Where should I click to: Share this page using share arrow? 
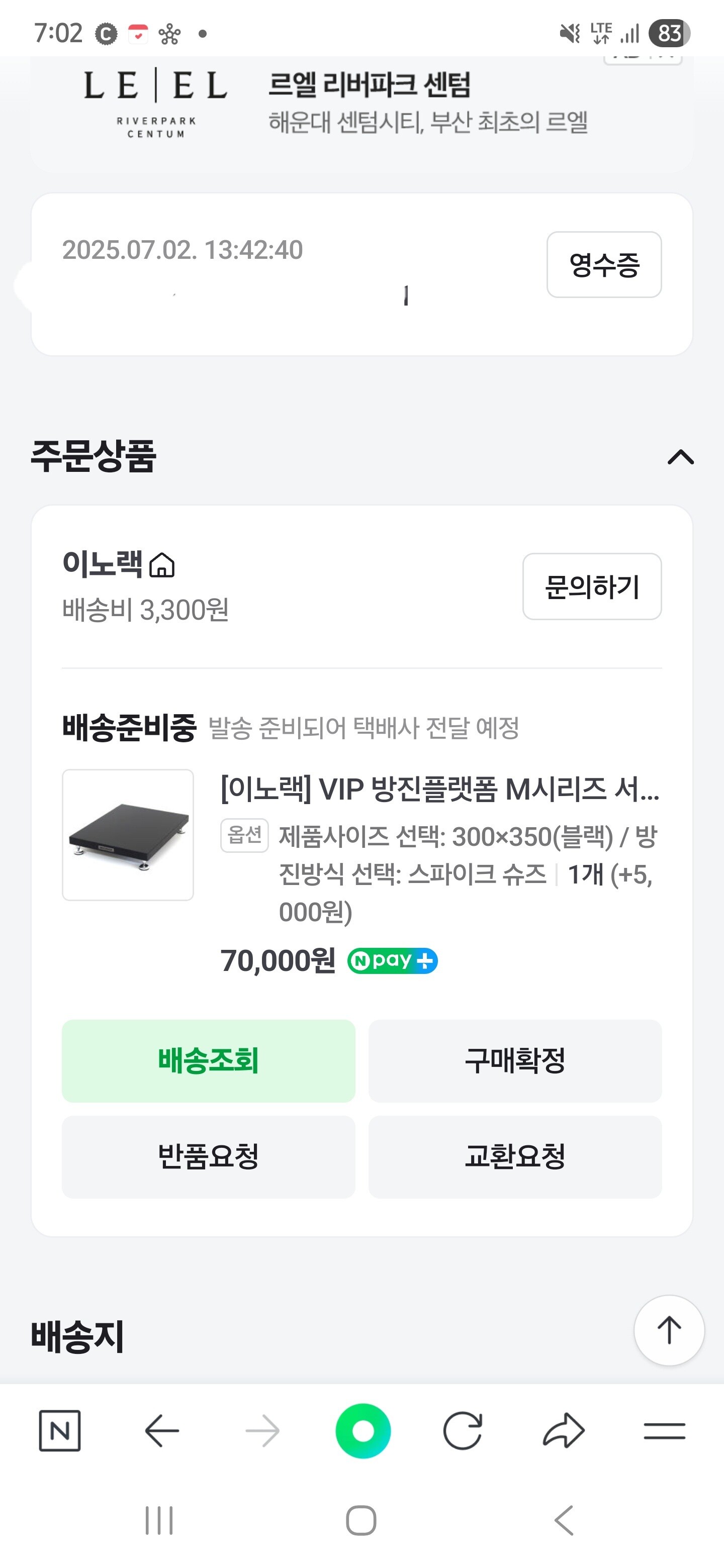click(x=564, y=1430)
